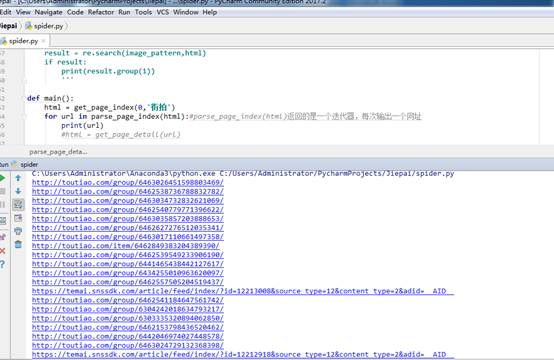554x360 pixels.
Task: Click 'result = re.search(image_pattern,html)' line
Action: (x=125, y=53)
